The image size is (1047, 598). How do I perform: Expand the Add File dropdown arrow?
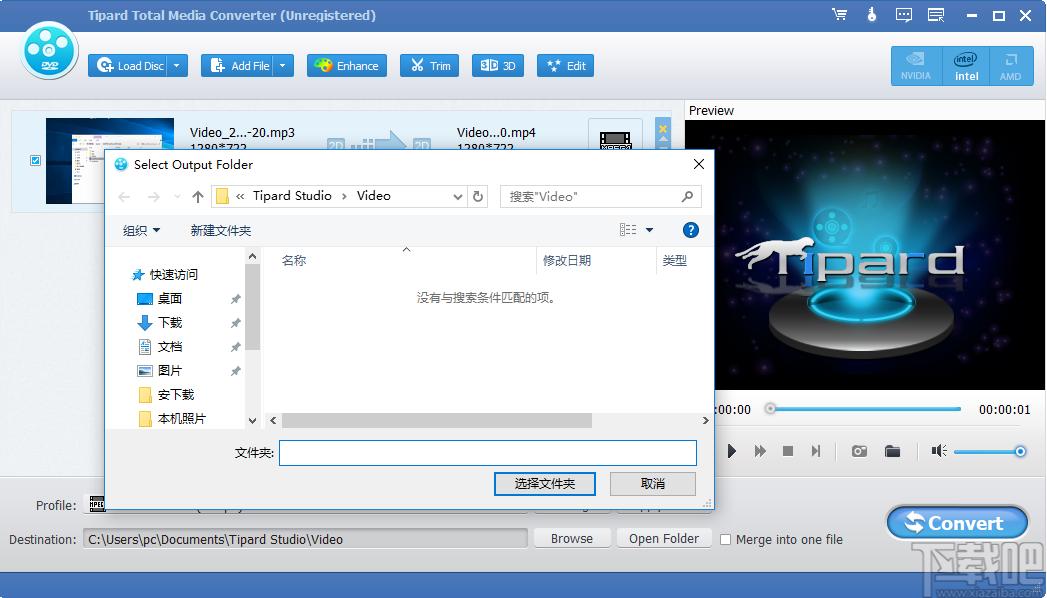283,66
